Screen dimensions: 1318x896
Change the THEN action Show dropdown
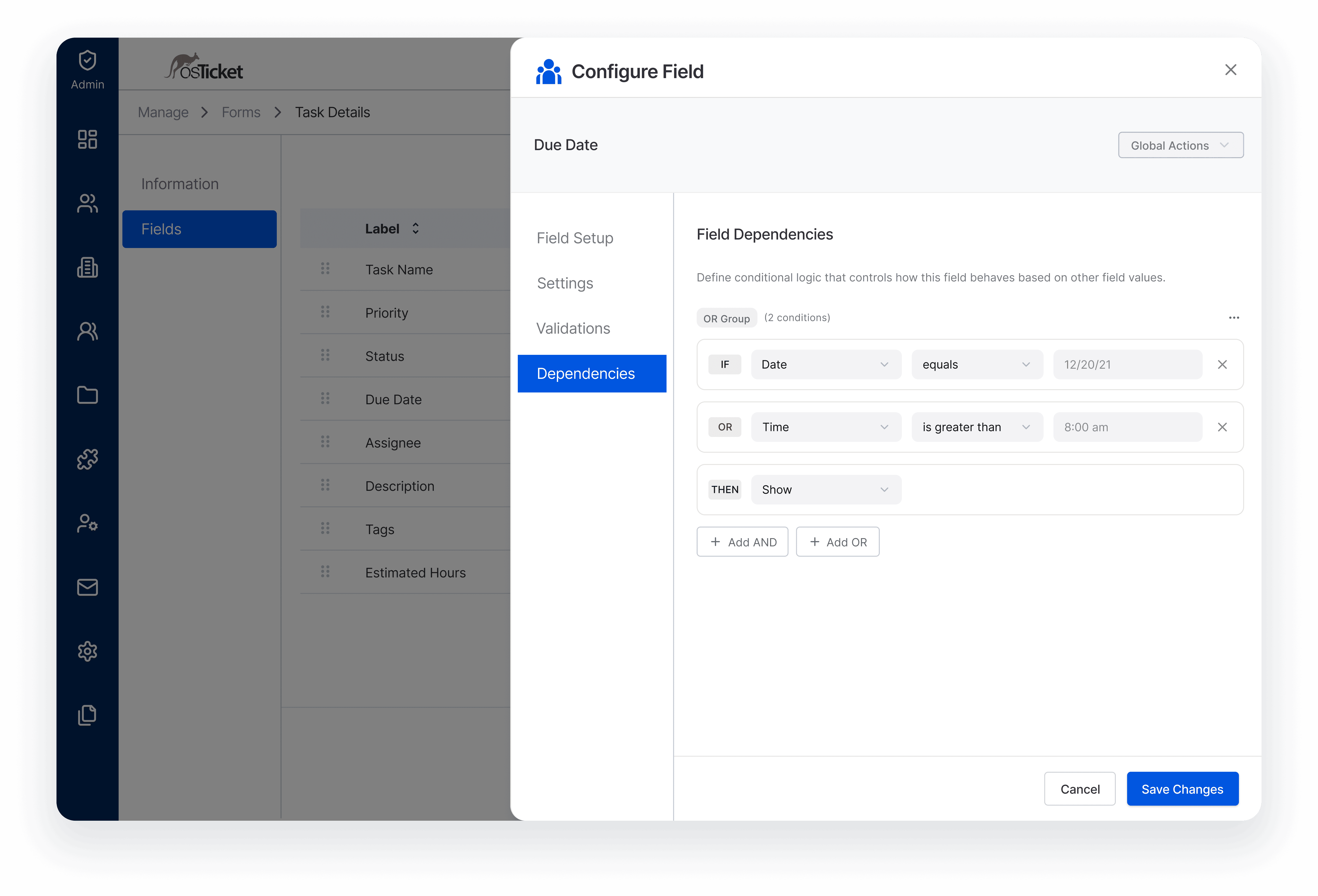826,489
